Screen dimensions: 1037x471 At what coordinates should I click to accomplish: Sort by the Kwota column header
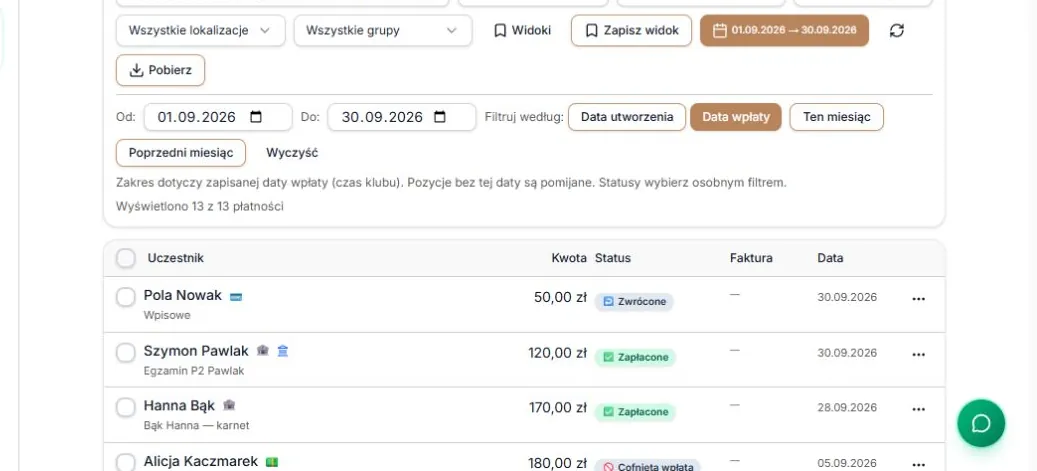click(x=569, y=258)
